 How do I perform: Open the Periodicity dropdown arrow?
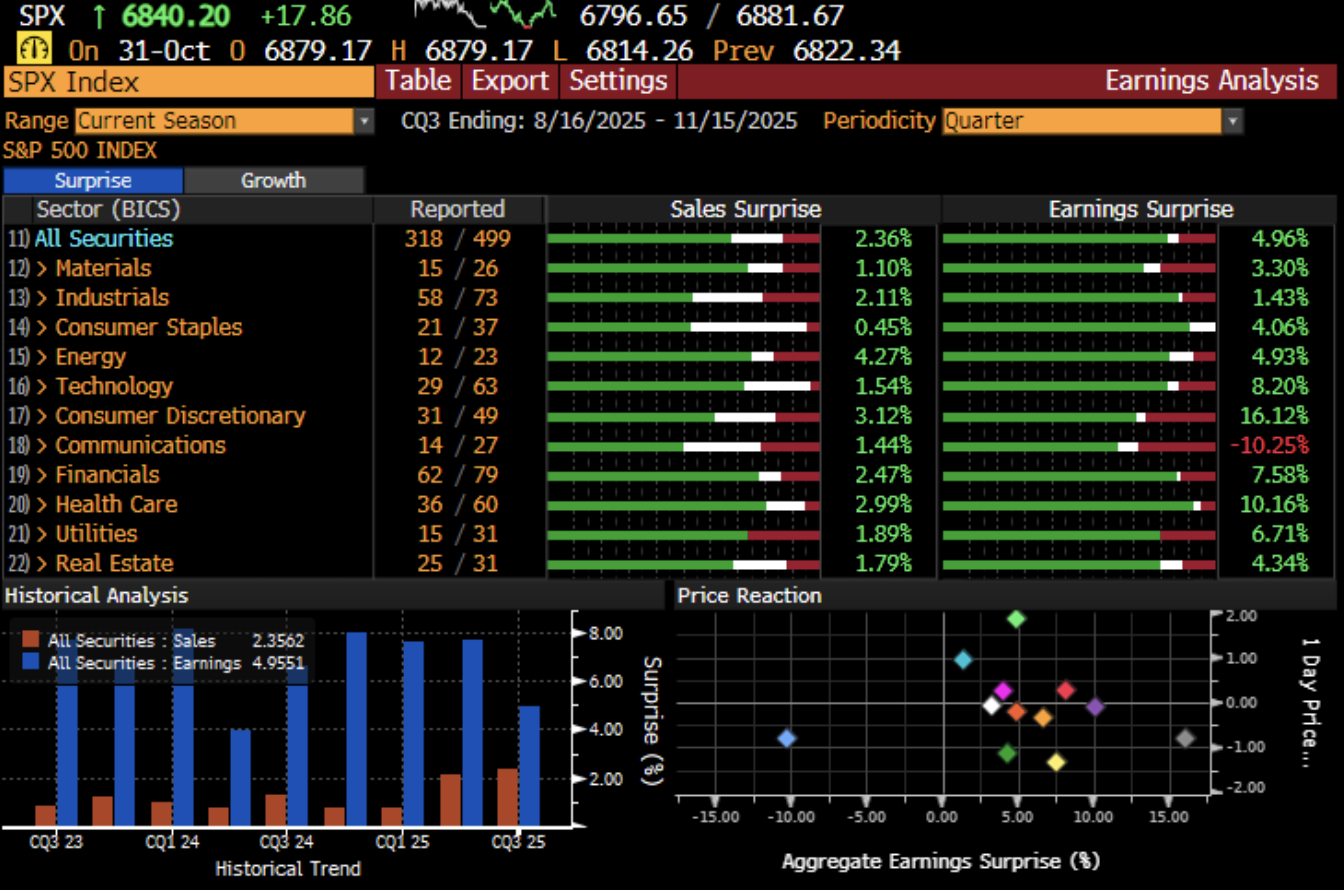pyautogui.click(x=1232, y=121)
